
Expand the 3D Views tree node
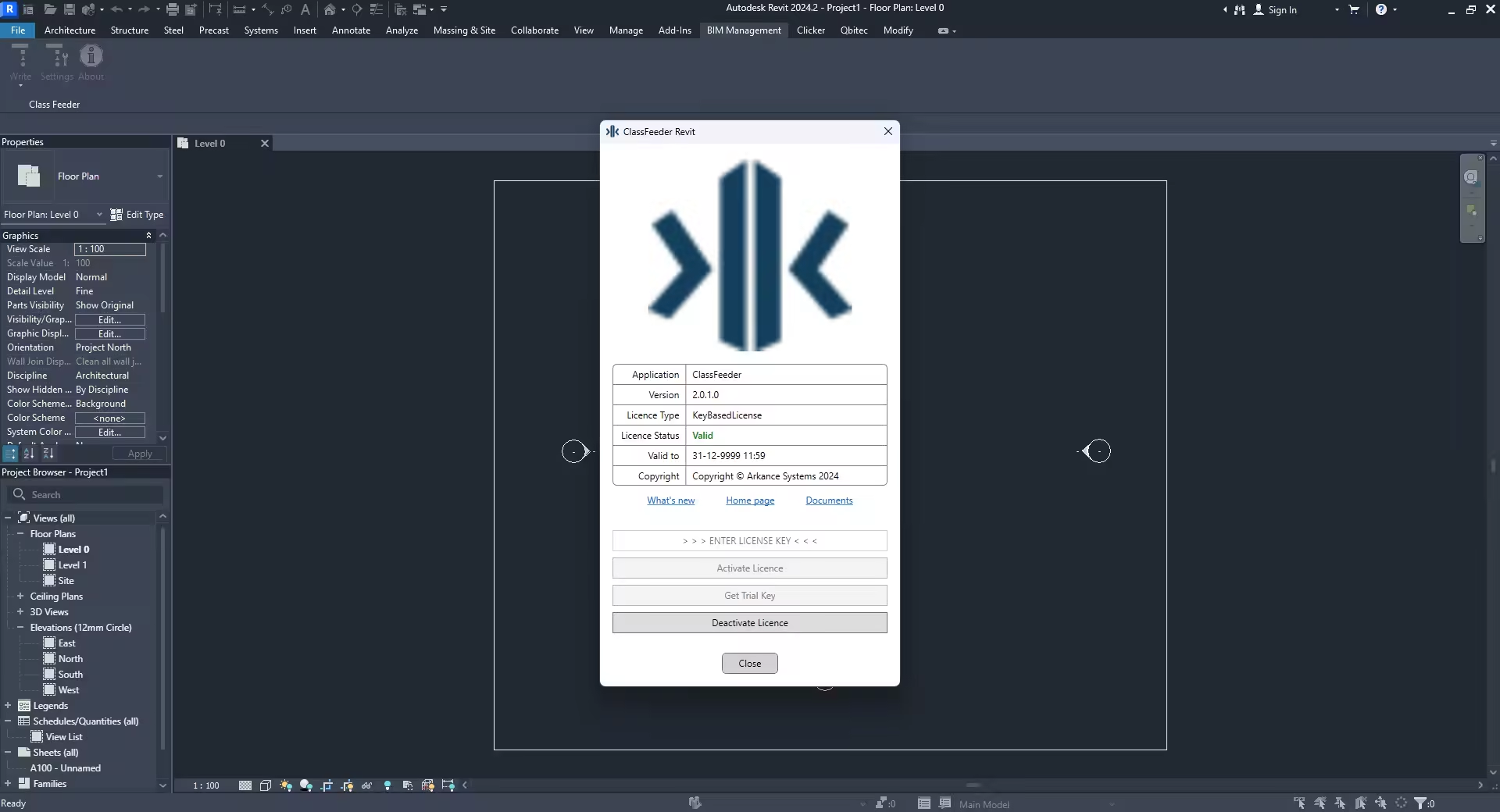[20, 611]
